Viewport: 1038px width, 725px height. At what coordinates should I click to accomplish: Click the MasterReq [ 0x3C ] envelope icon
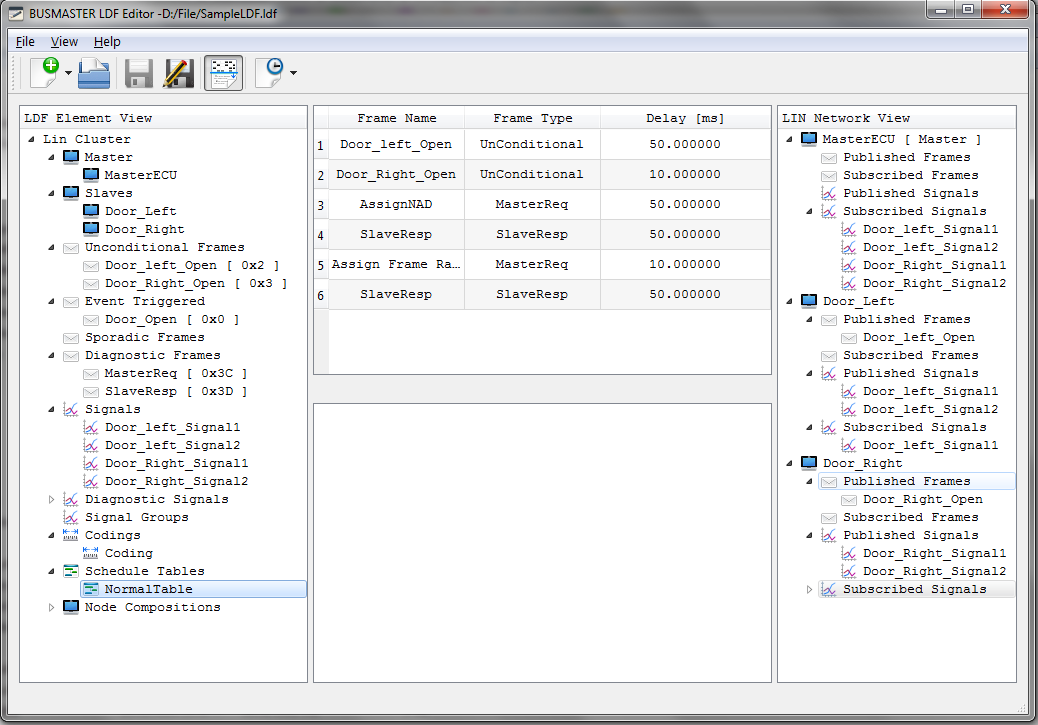click(x=91, y=374)
